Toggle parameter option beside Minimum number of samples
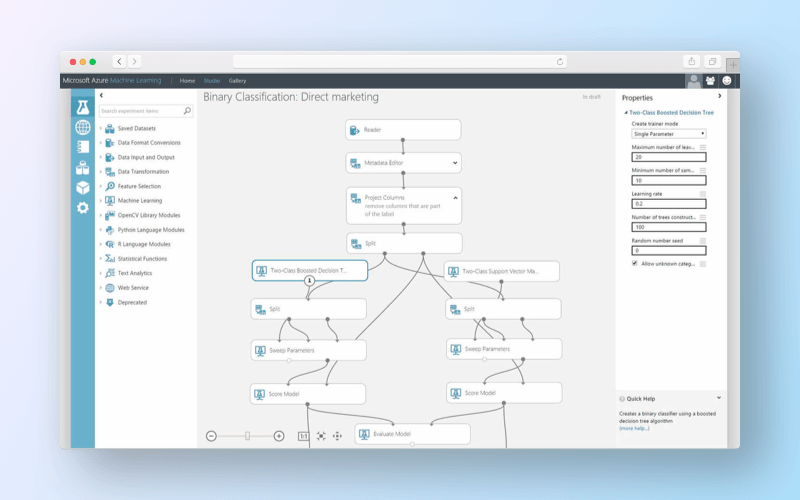The width and height of the screenshot is (800, 500). coord(703,170)
